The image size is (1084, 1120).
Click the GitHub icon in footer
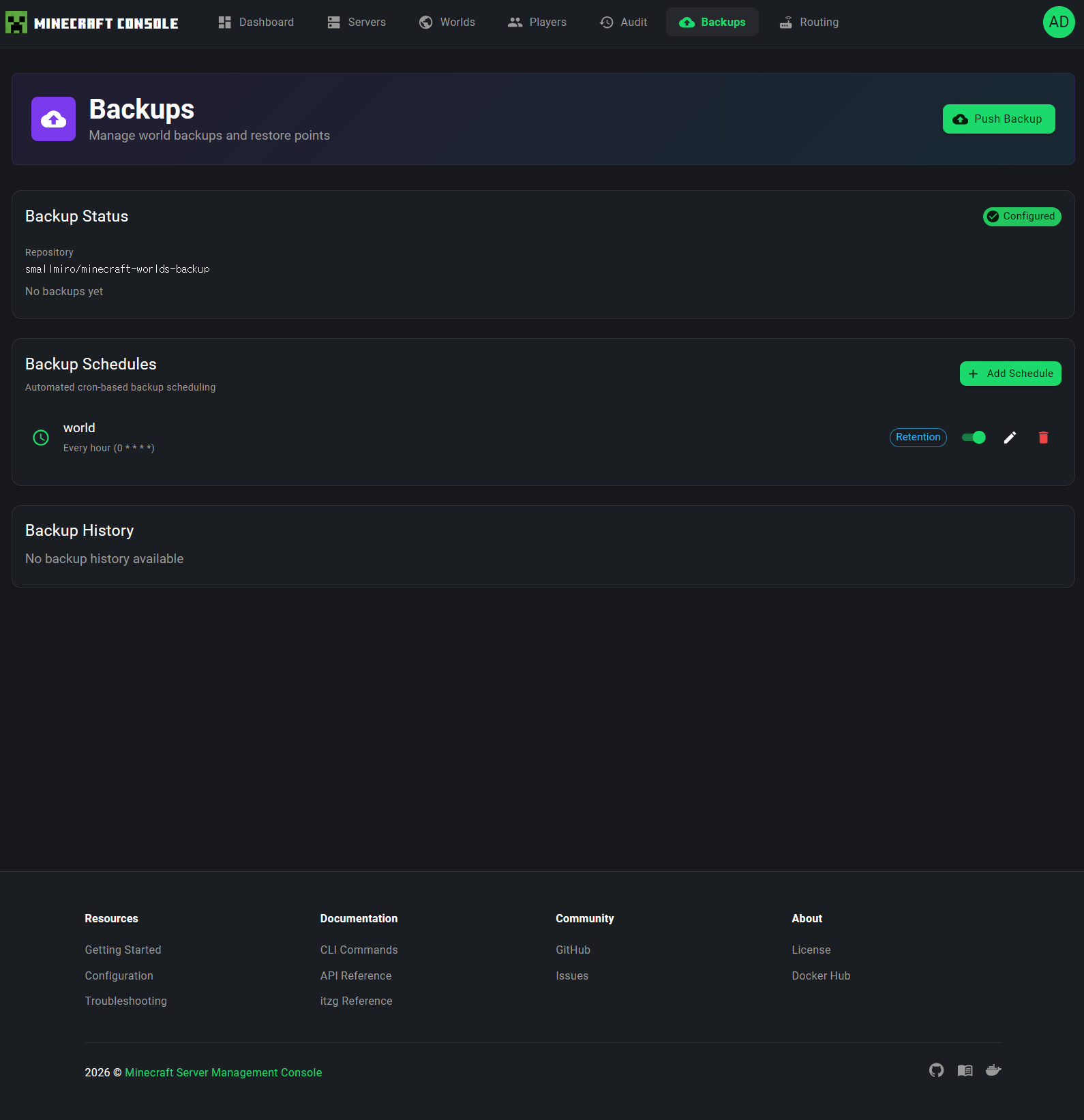937,1070
